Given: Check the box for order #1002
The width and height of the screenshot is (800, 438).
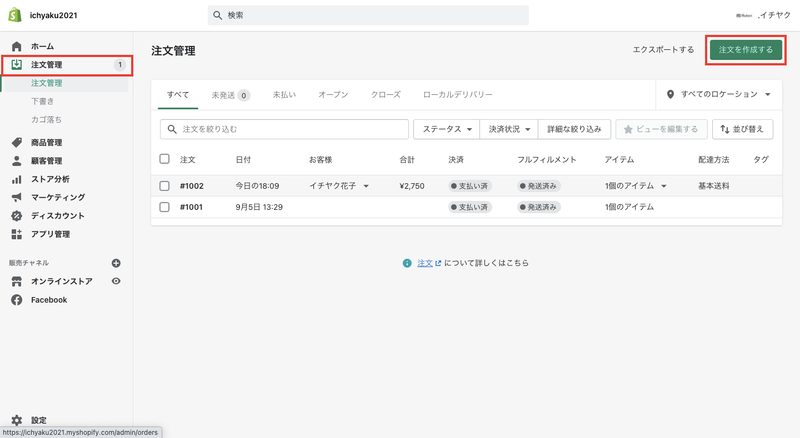Looking at the screenshot, I should pyautogui.click(x=164, y=186).
